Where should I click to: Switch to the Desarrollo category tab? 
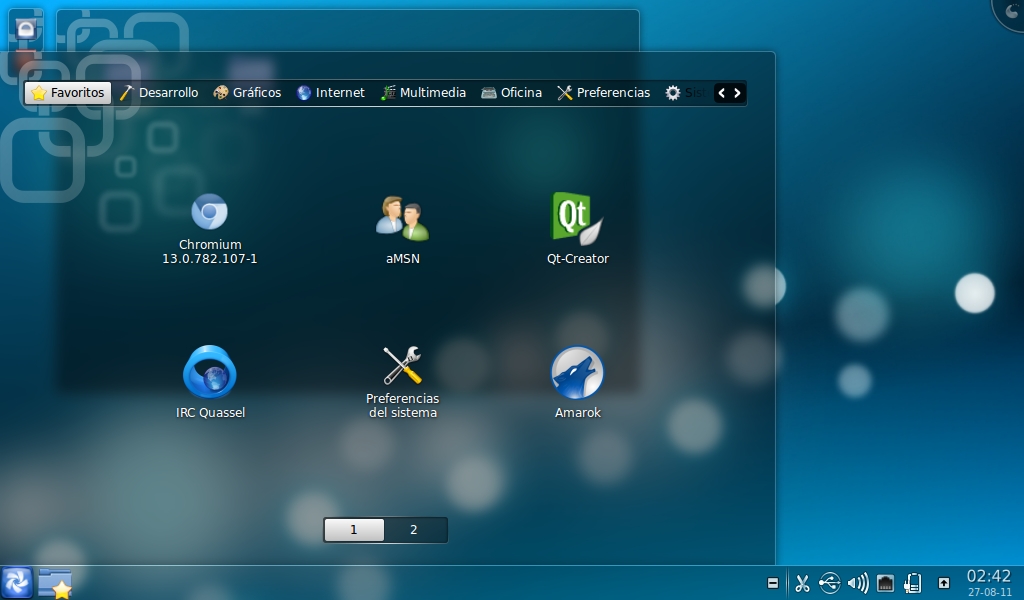(x=159, y=93)
